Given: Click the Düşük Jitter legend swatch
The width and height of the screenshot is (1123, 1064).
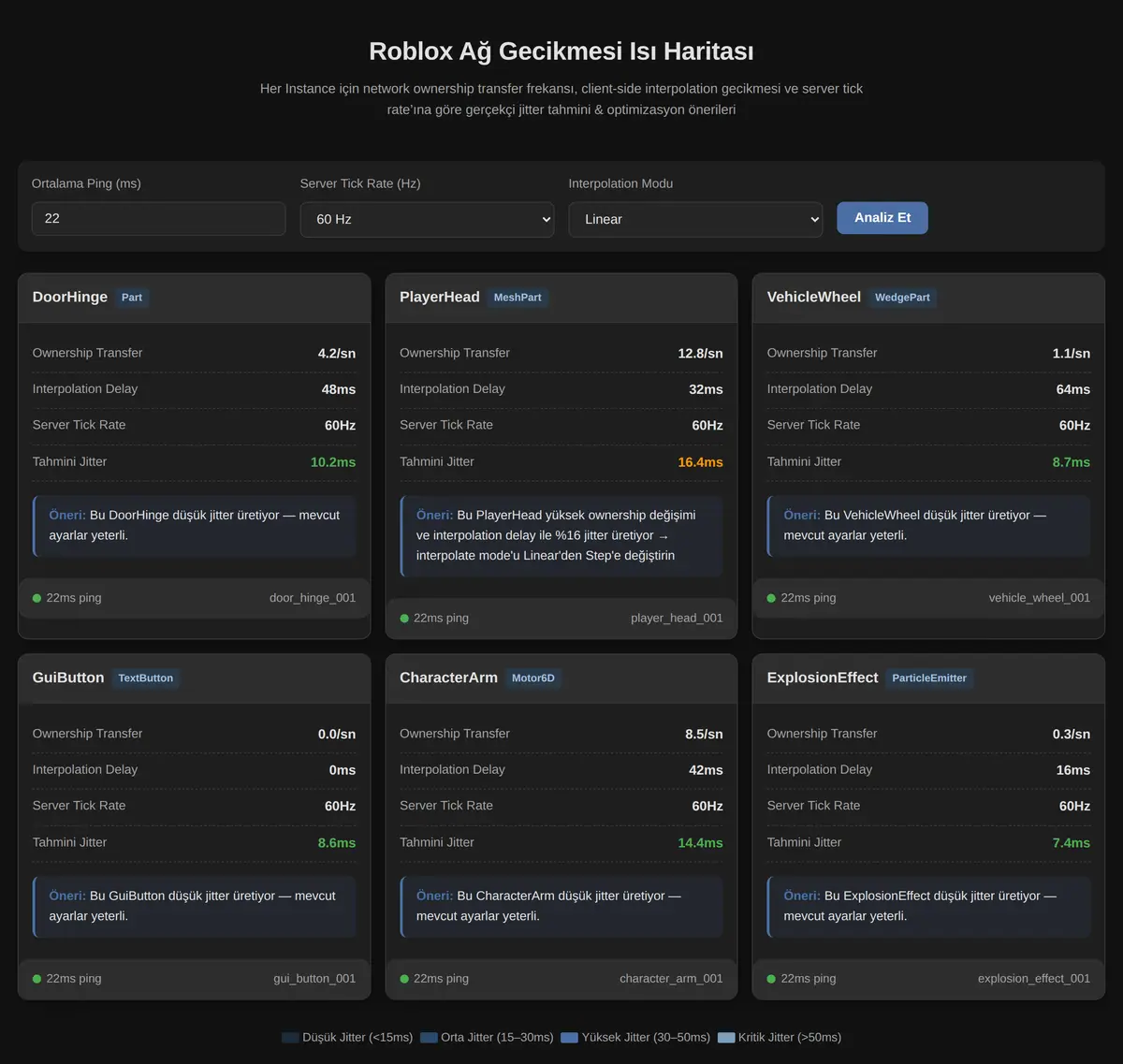Looking at the screenshot, I should click(x=290, y=1038).
